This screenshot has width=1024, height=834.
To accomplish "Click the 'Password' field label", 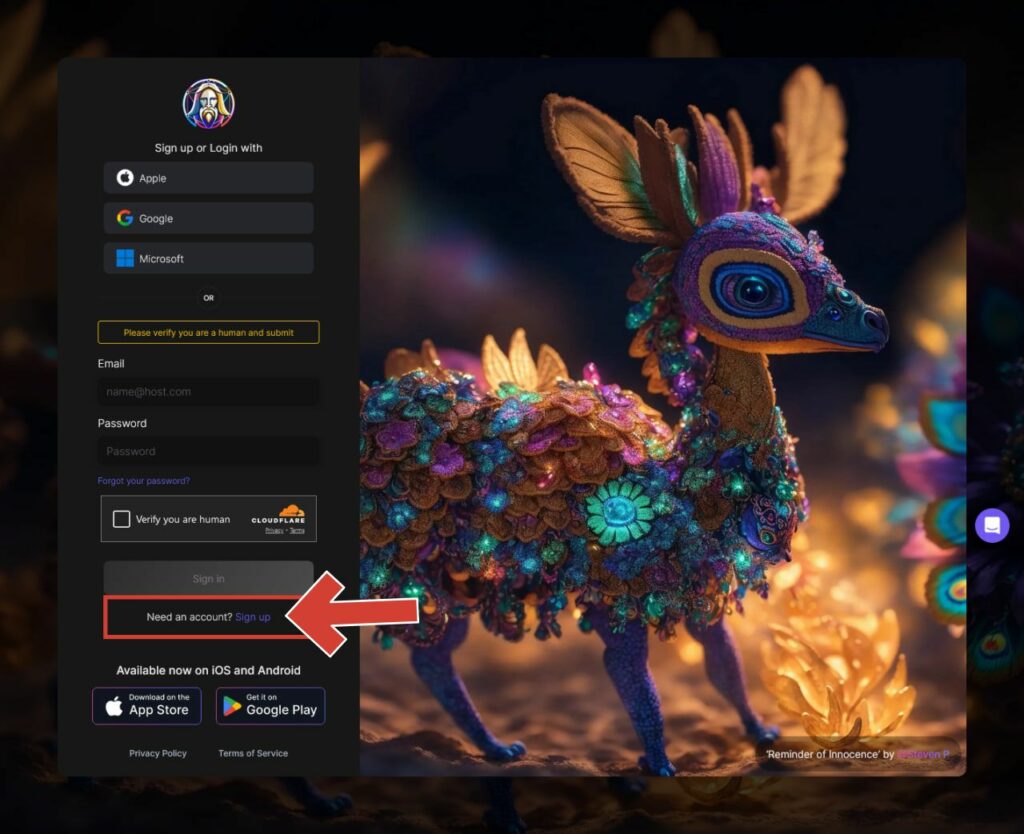I will [x=122, y=423].
